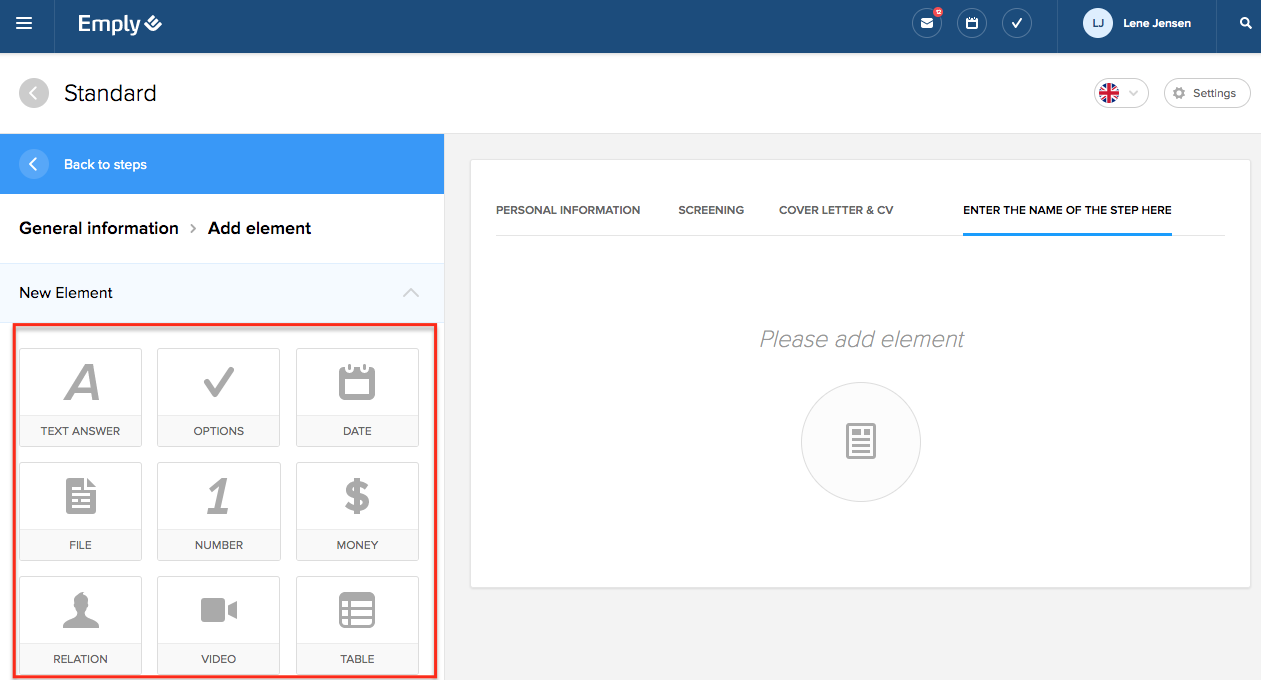Select the Text Answer element tile
The height and width of the screenshot is (680, 1261).
point(80,397)
